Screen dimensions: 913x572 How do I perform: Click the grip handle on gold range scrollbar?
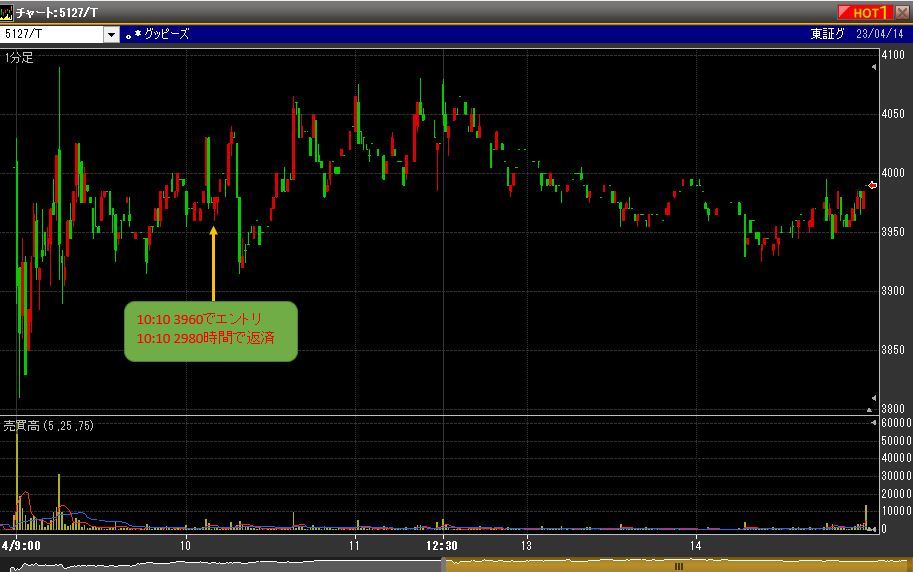(x=678, y=566)
